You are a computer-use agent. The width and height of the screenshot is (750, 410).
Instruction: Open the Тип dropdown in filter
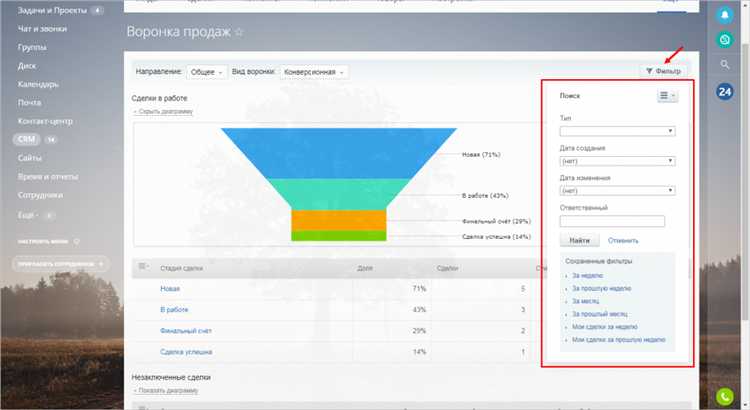[617, 131]
